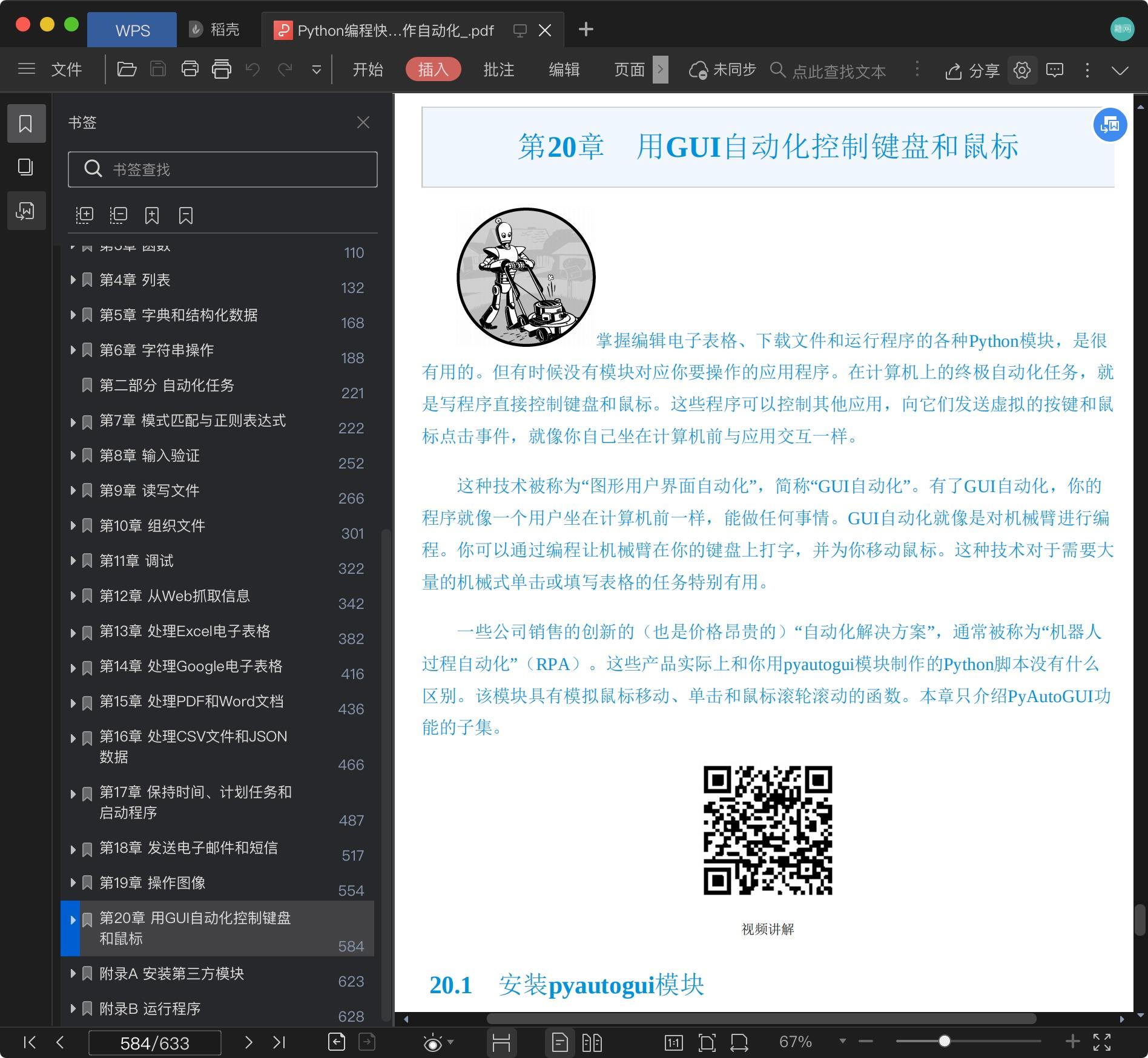Open the vertical three-dot more menu

click(x=1087, y=70)
